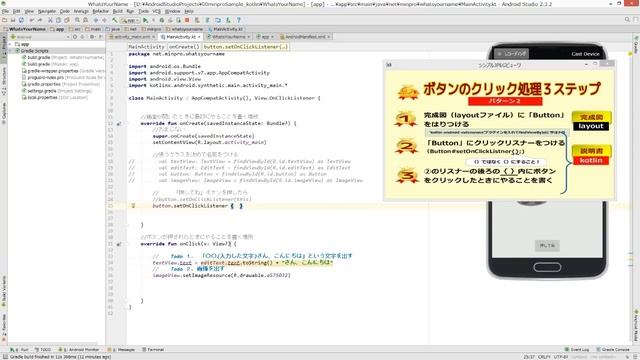
Task: Click the Copy toolbar icon
Action: tap(58, 20)
